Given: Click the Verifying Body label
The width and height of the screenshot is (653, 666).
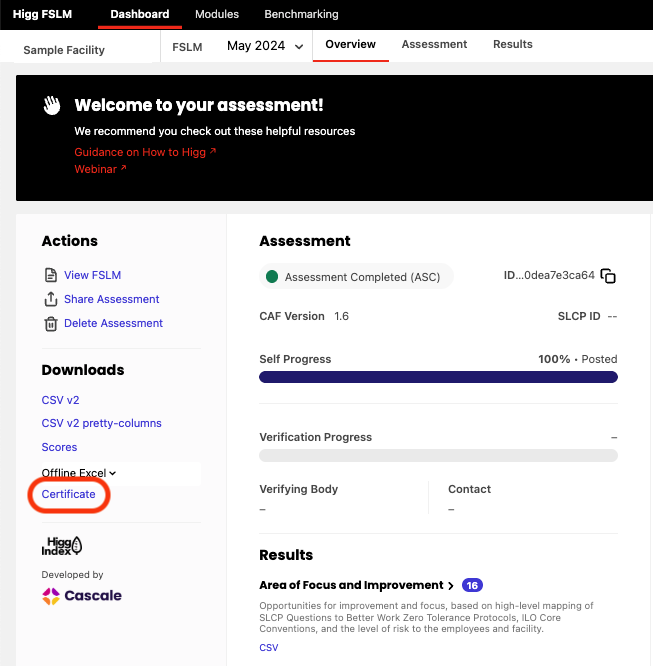Looking at the screenshot, I should tap(299, 489).
